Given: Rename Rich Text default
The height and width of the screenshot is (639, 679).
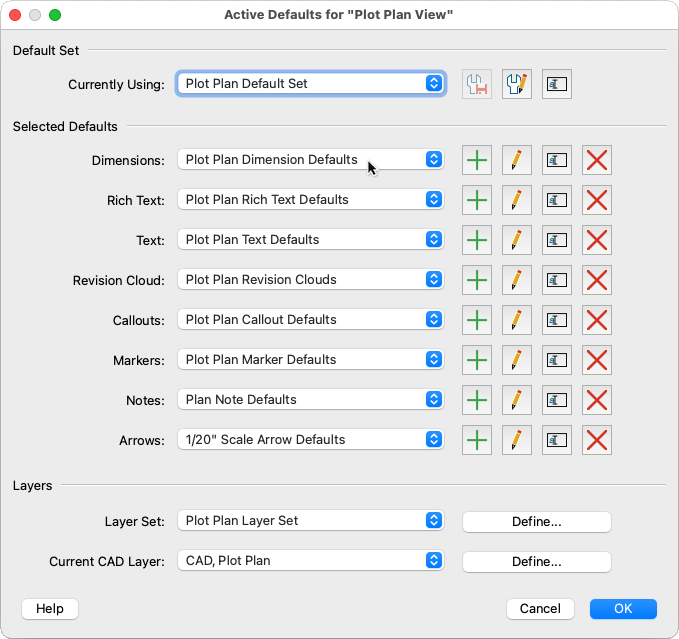Looking at the screenshot, I should pyautogui.click(x=557, y=200).
